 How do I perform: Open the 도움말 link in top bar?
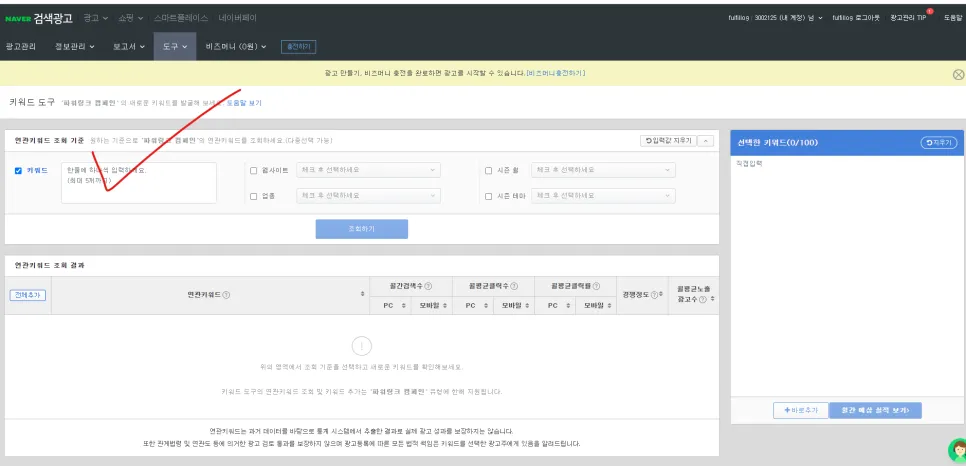coord(953,18)
